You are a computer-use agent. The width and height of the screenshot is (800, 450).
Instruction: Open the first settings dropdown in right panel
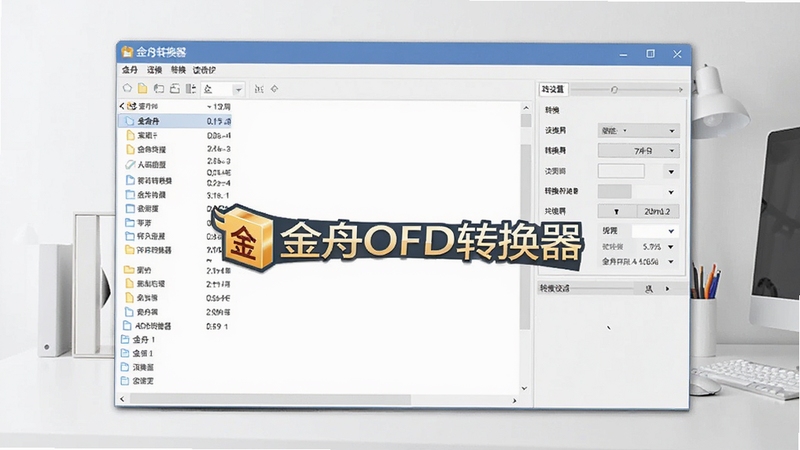pos(638,131)
